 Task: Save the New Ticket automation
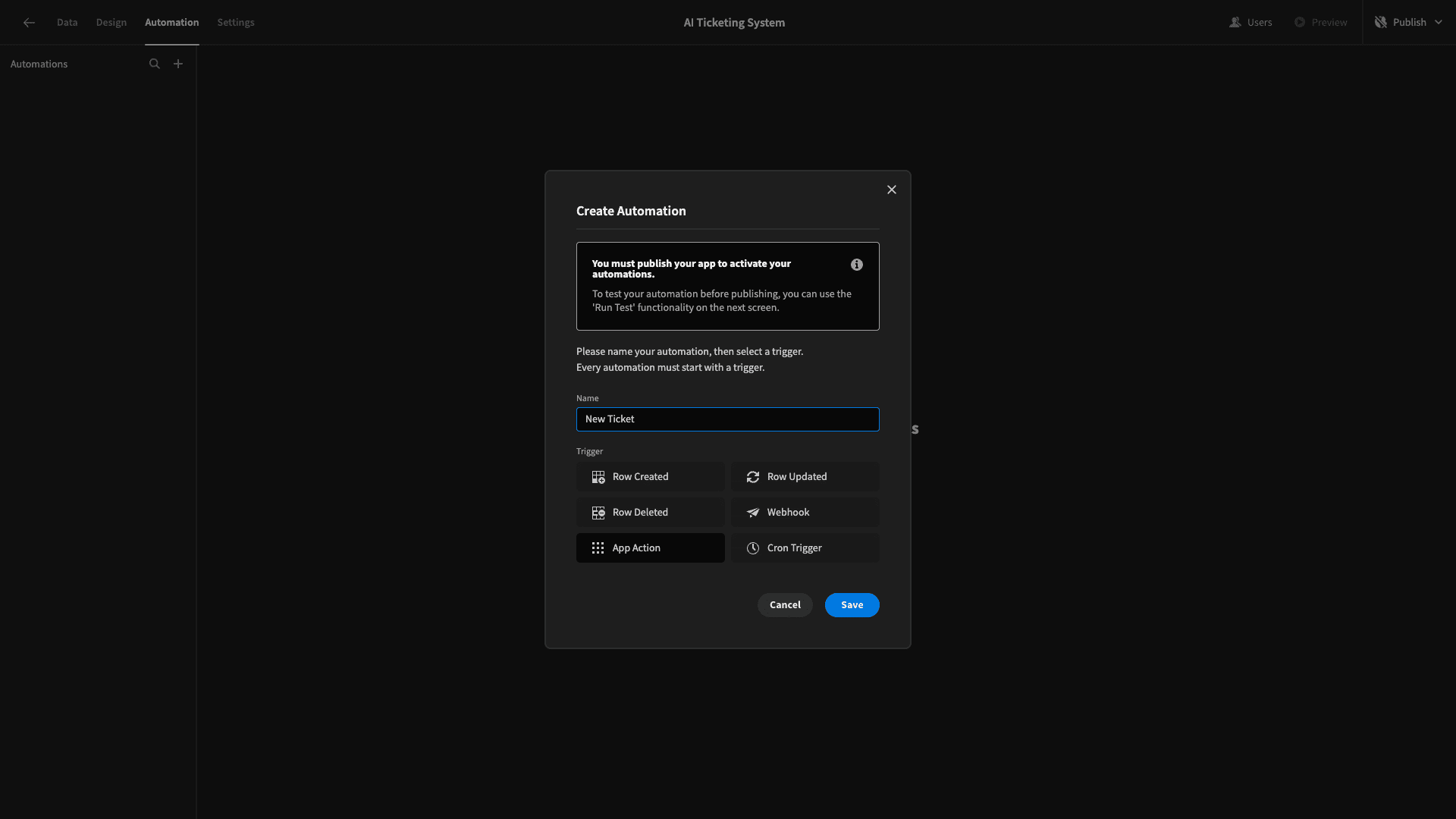(x=852, y=605)
